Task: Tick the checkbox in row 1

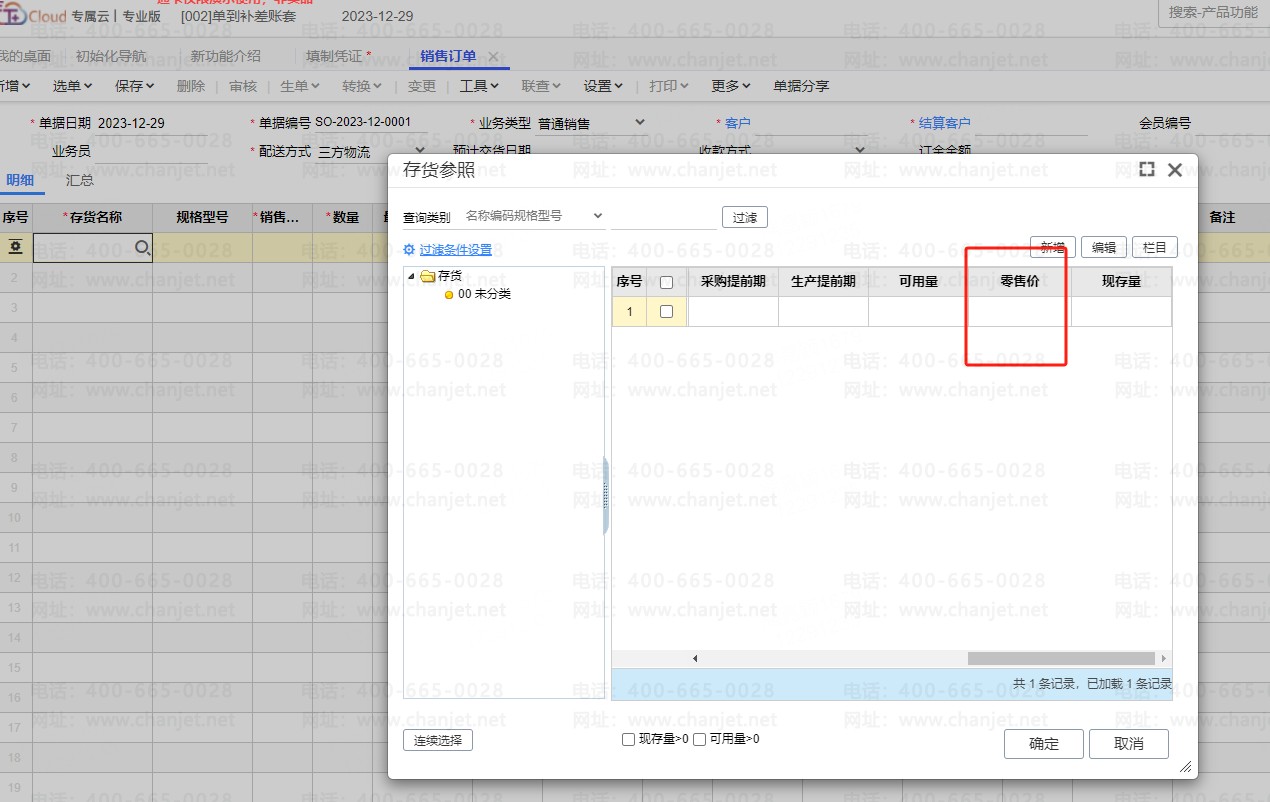Action: [667, 312]
